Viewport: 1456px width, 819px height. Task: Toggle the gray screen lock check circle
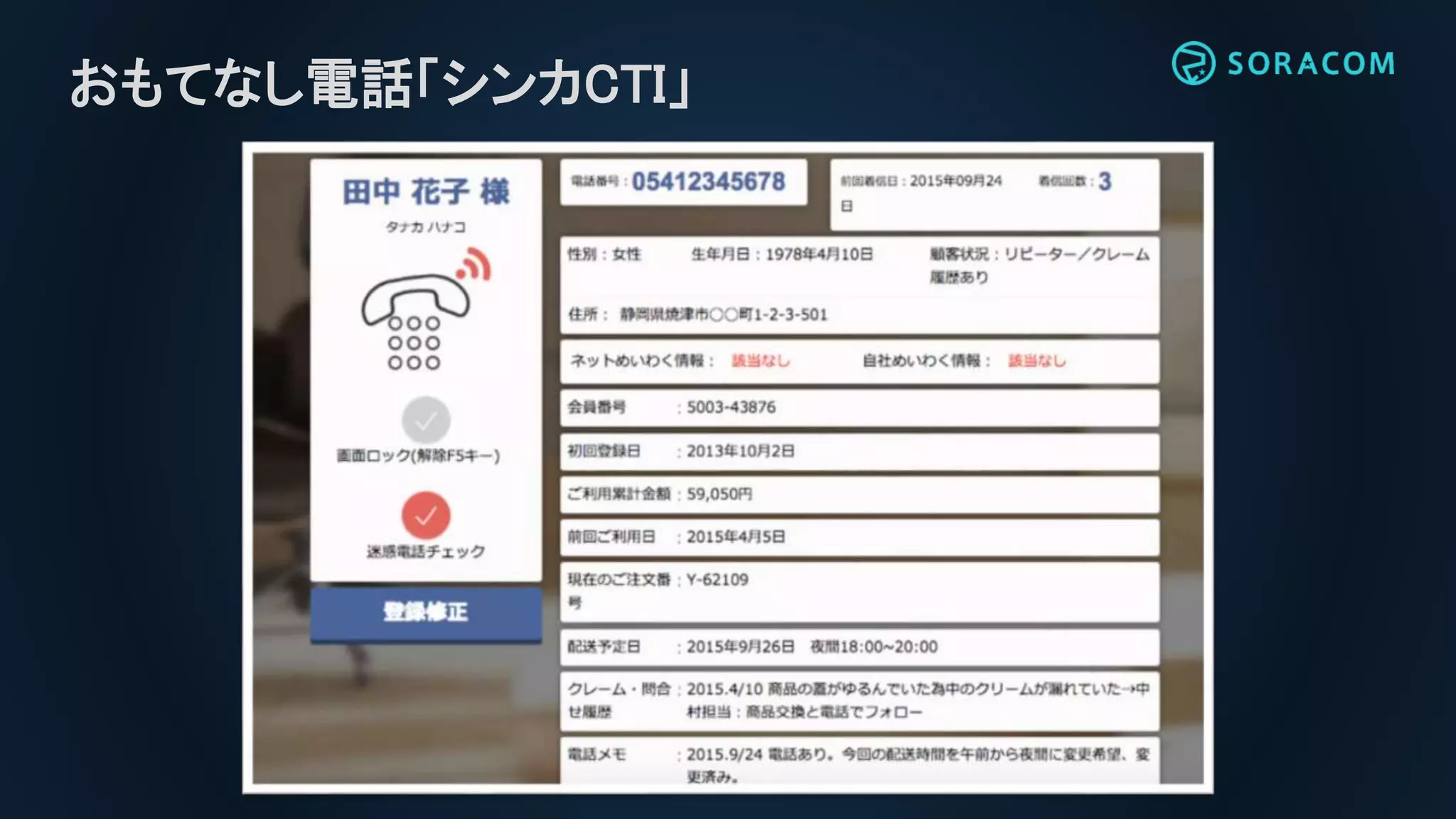[x=426, y=420]
